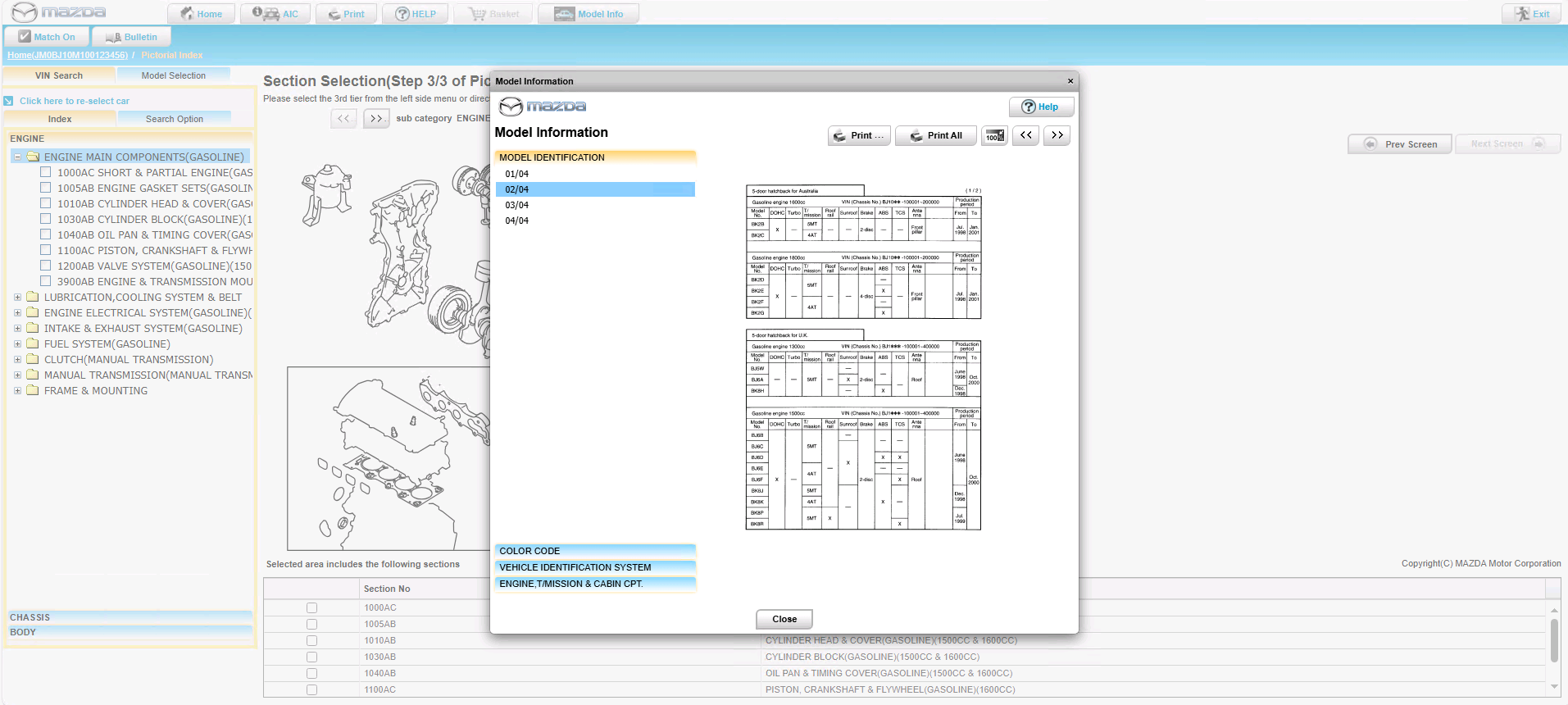Click the Print button in top toolbar

tap(346, 14)
